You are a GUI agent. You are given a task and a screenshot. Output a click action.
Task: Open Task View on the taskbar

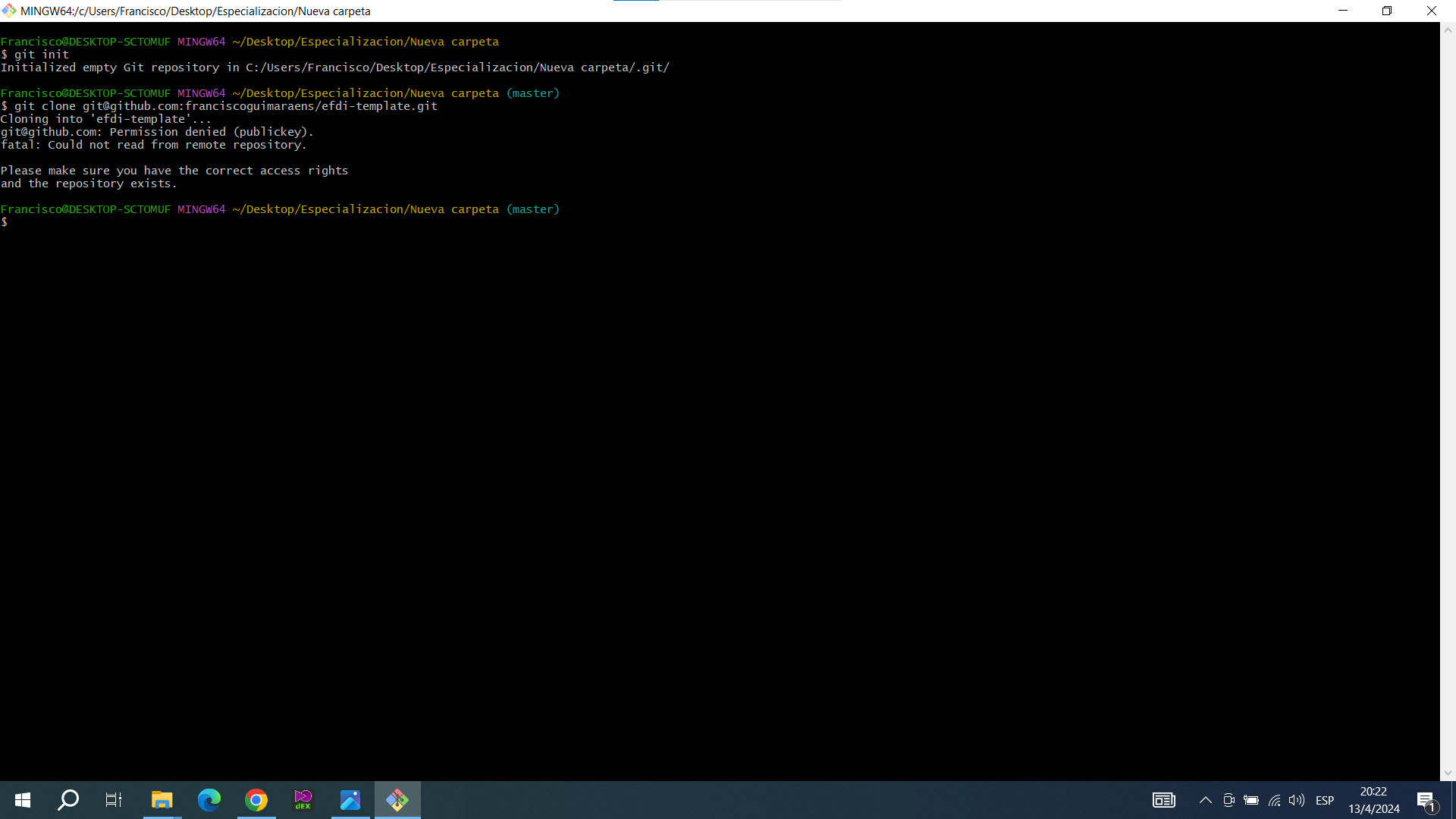(114, 800)
